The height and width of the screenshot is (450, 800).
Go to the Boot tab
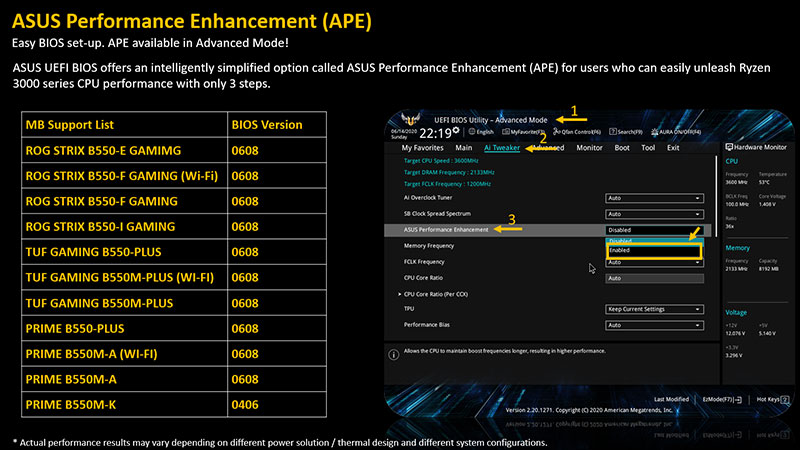coord(622,148)
